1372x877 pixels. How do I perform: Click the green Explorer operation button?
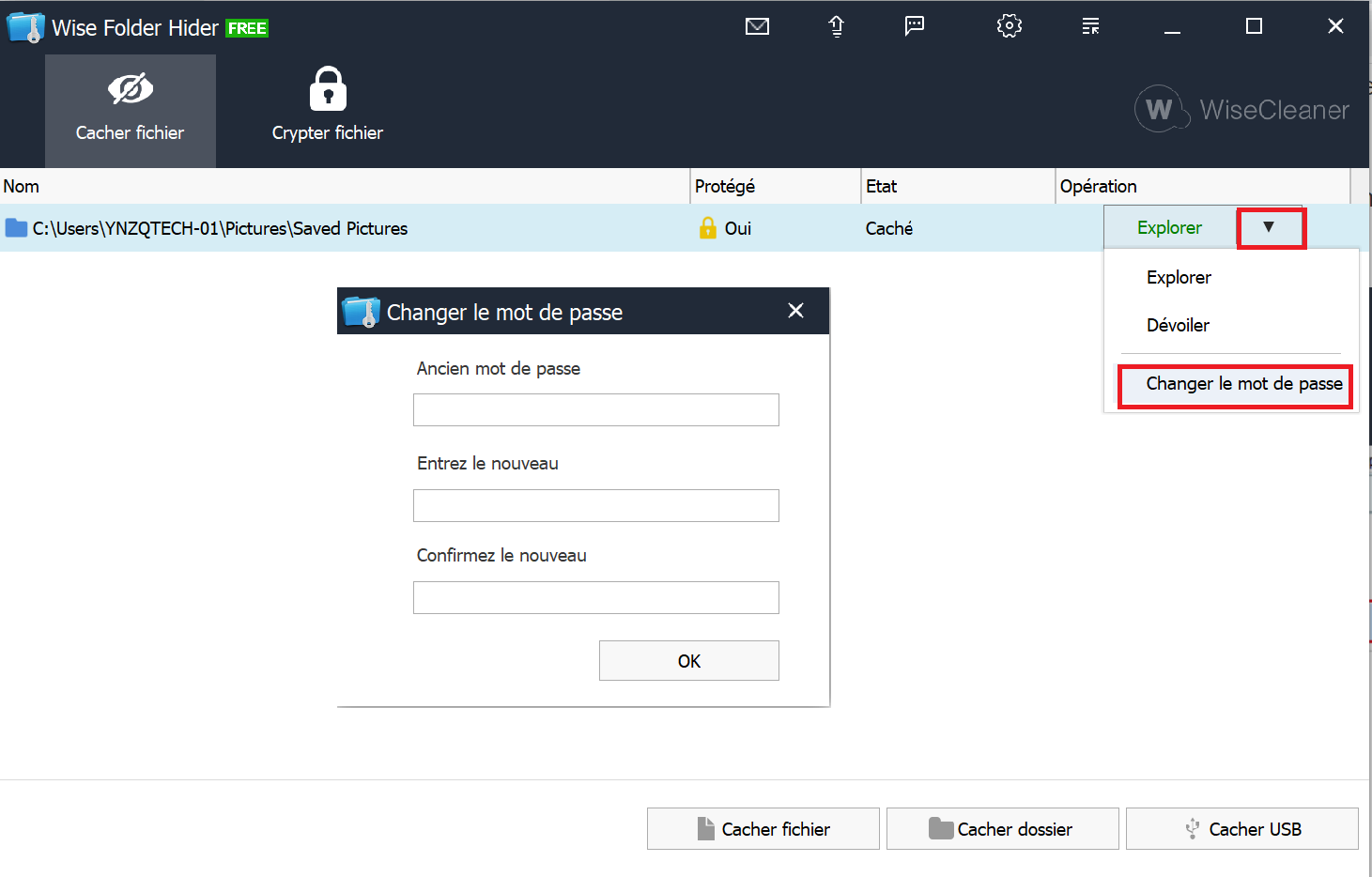(x=1169, y=228)
